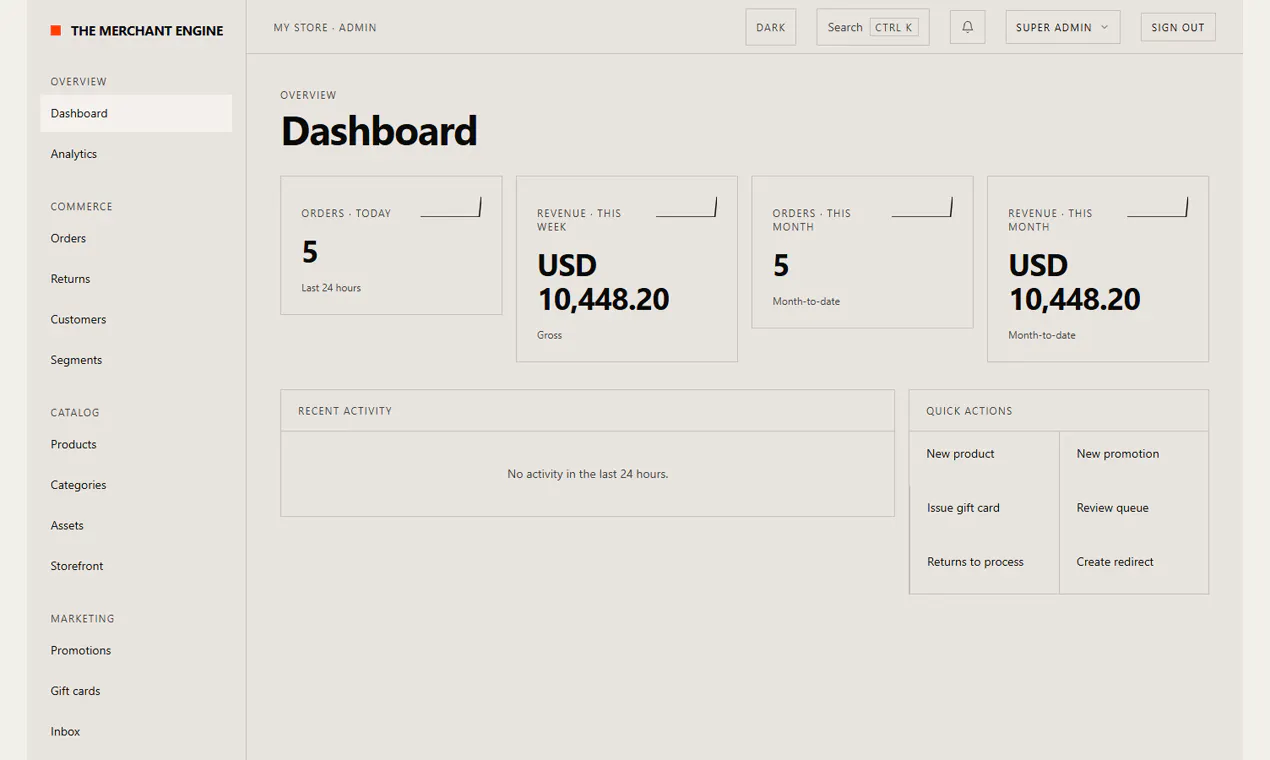The image size is (1270, 760).
Task: Toggle the DARK theme button
Action: (x=771, y=27)
